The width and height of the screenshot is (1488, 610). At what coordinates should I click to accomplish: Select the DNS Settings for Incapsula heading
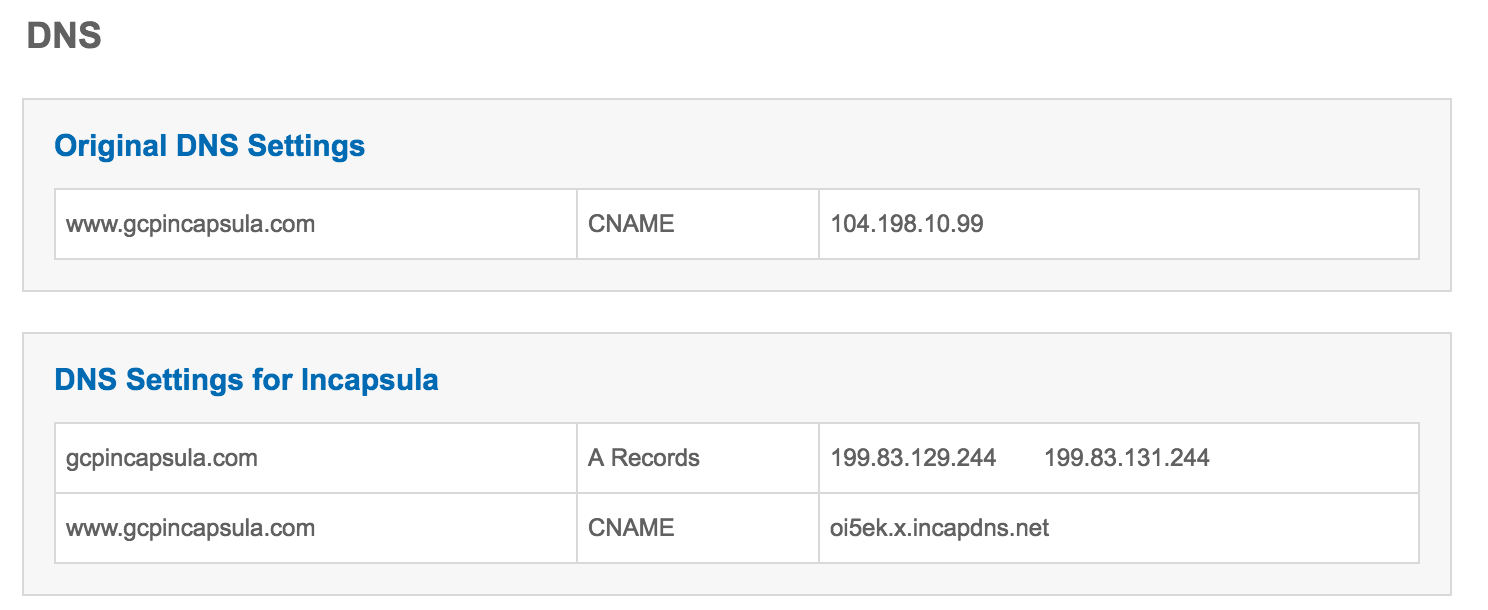[246, 380]
